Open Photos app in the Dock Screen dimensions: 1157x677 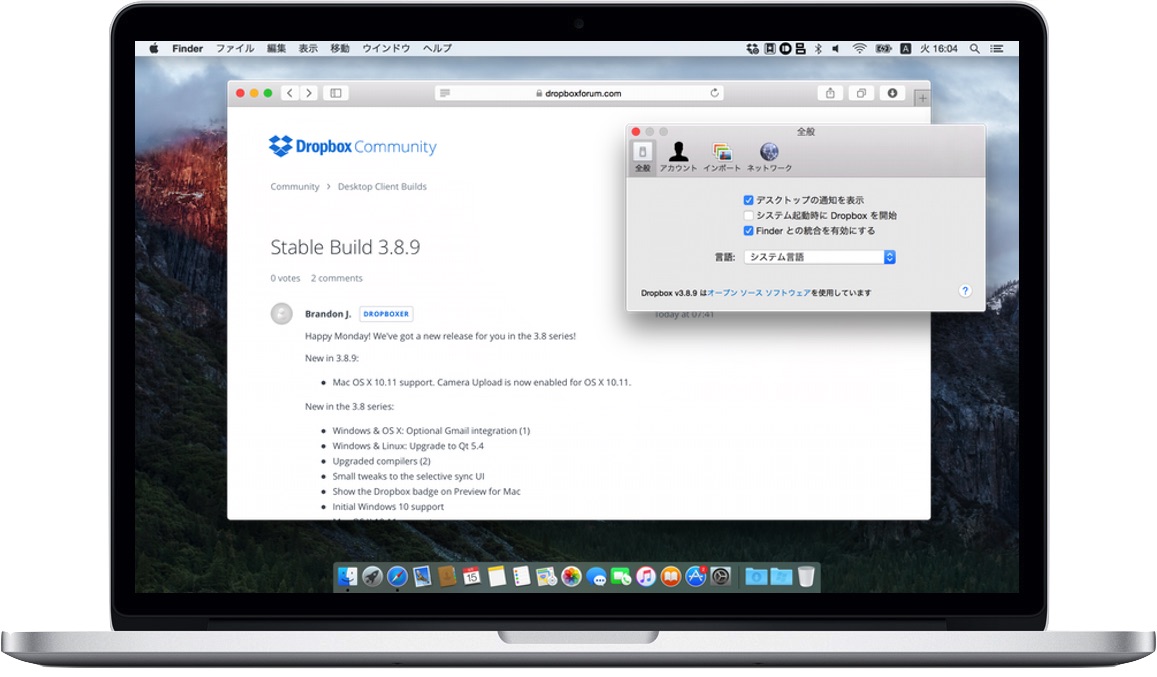pos(571,577)
